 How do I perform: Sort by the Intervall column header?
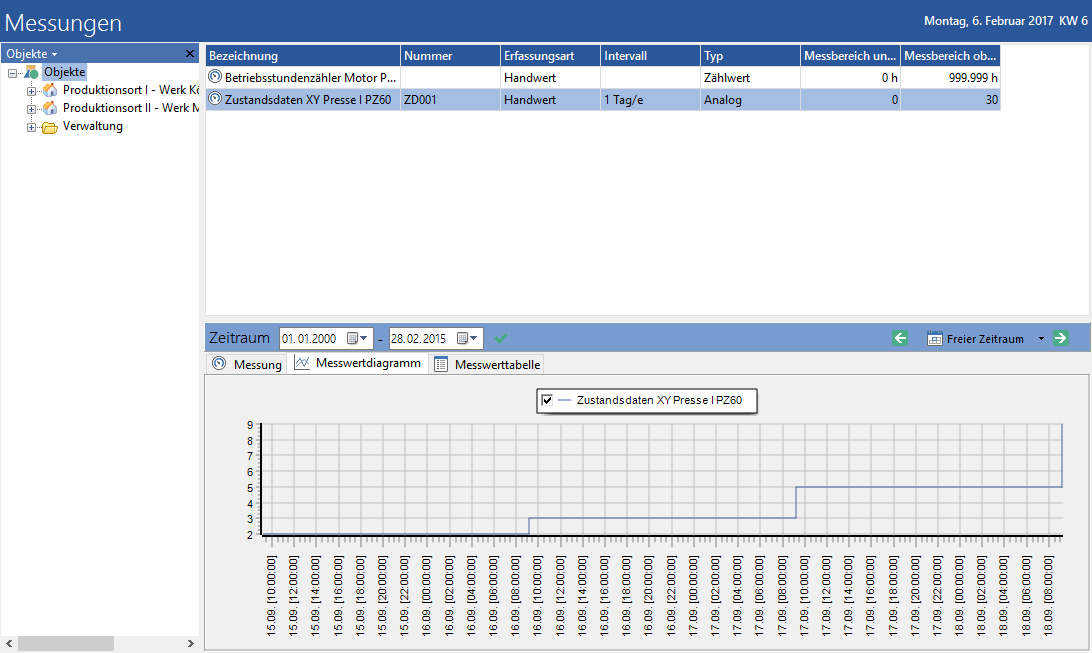click(650, 56)
